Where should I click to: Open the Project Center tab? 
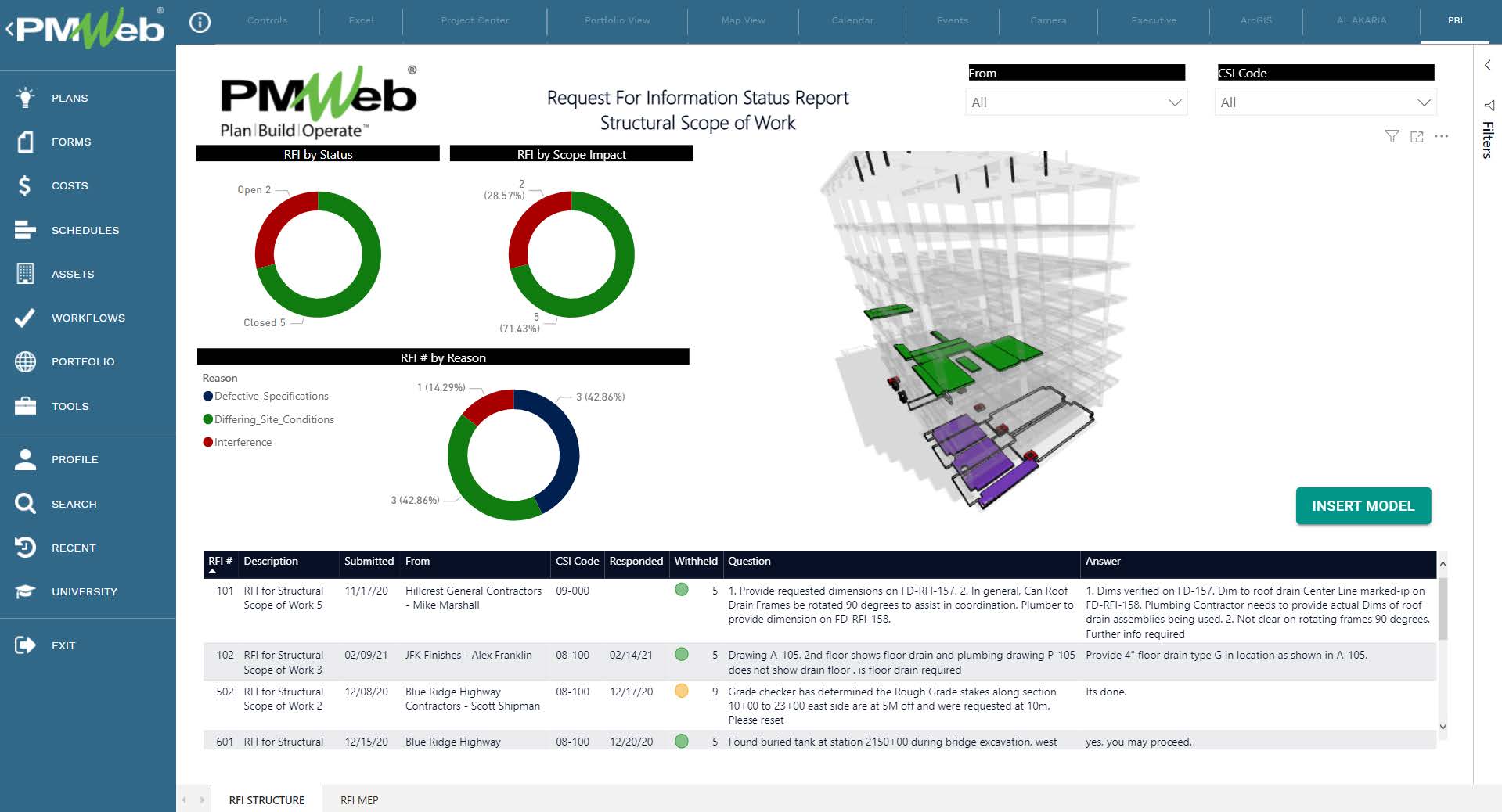[x=475, y=20]
